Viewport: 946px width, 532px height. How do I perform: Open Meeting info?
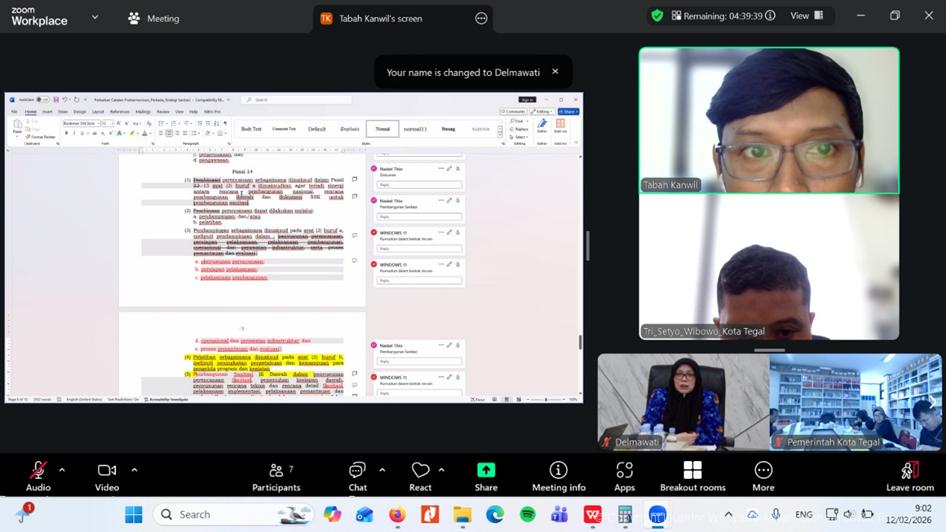pos(558,471)
